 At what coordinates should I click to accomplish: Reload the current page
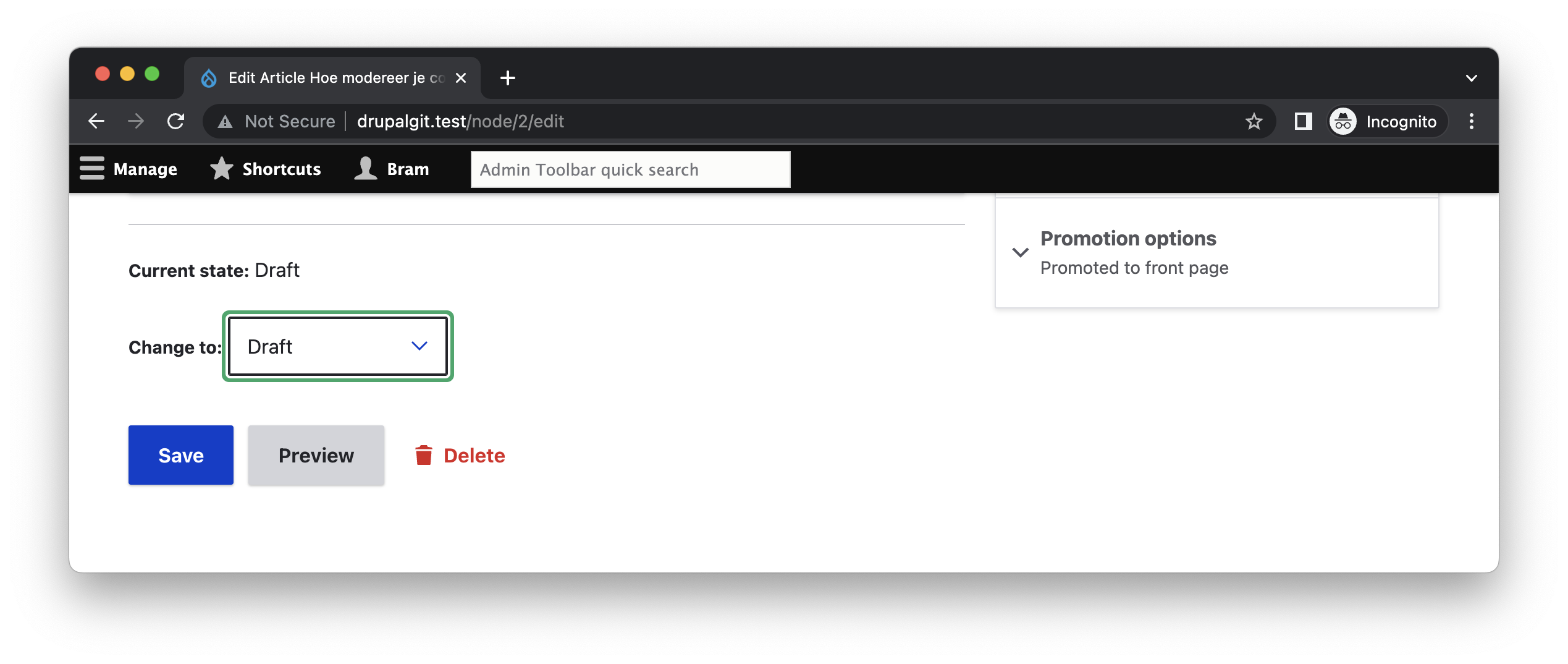[x=176, y=121]
